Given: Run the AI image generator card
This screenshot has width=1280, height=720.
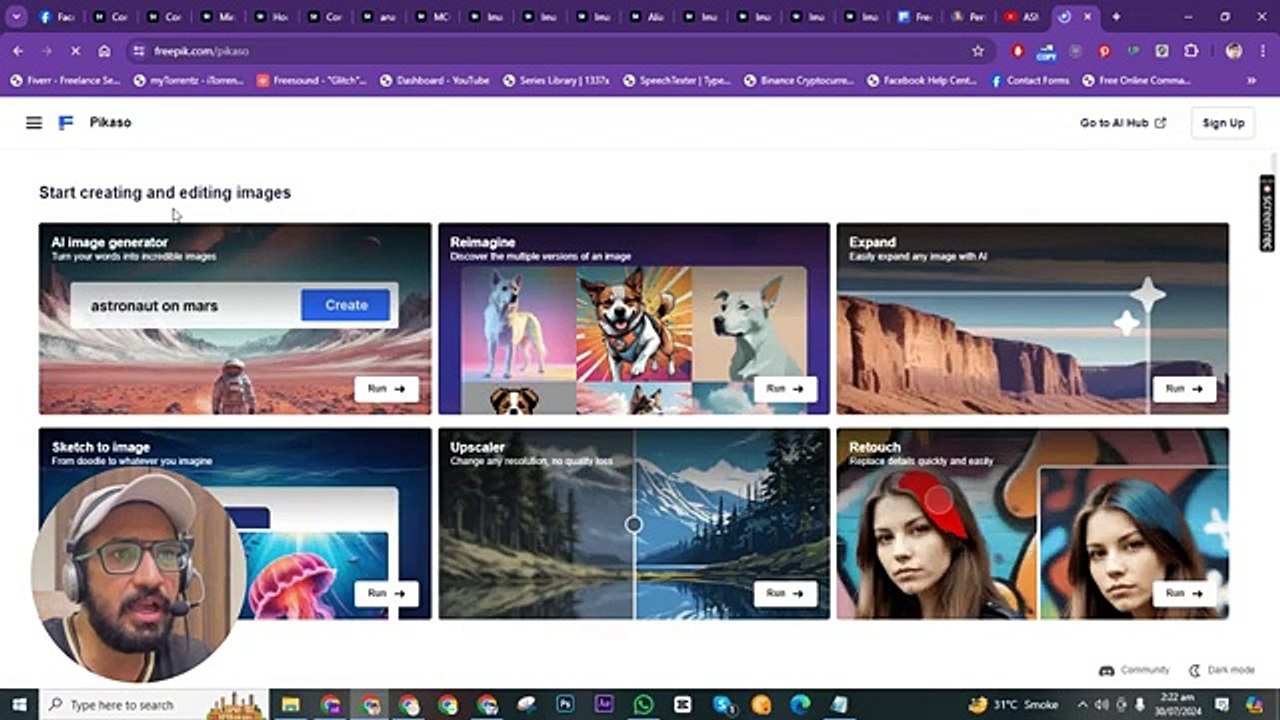Looking at the screenshot, I should click(386, 389).
